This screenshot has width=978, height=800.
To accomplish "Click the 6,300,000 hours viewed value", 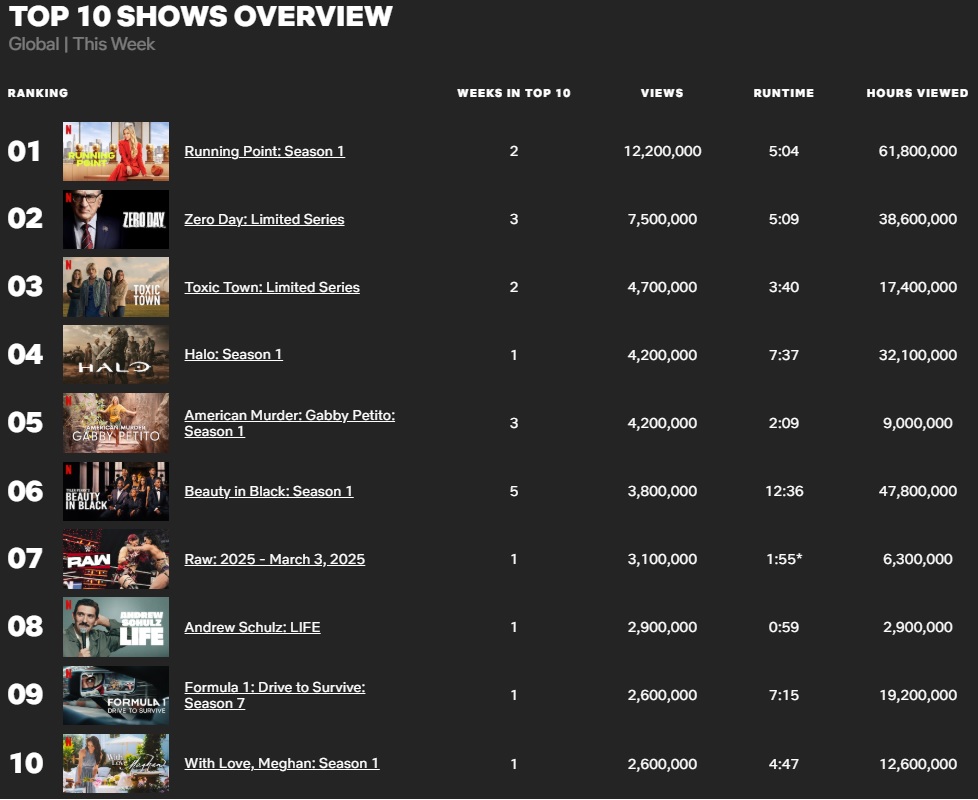I will click(917, 559).
